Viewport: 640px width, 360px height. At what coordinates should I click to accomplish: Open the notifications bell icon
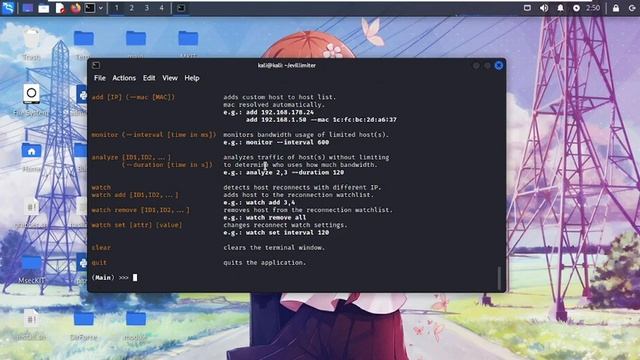560,8
